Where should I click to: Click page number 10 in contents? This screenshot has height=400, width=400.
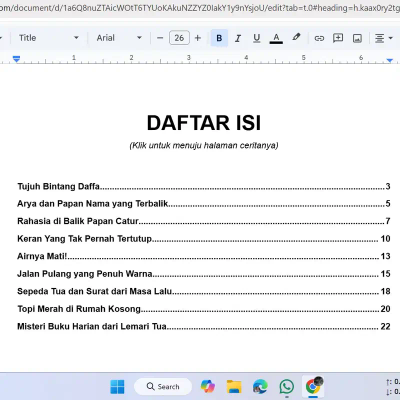[385, 239]
